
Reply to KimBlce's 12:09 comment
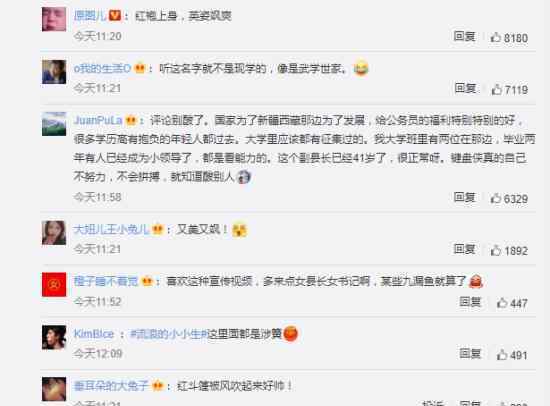pos(470,353)
